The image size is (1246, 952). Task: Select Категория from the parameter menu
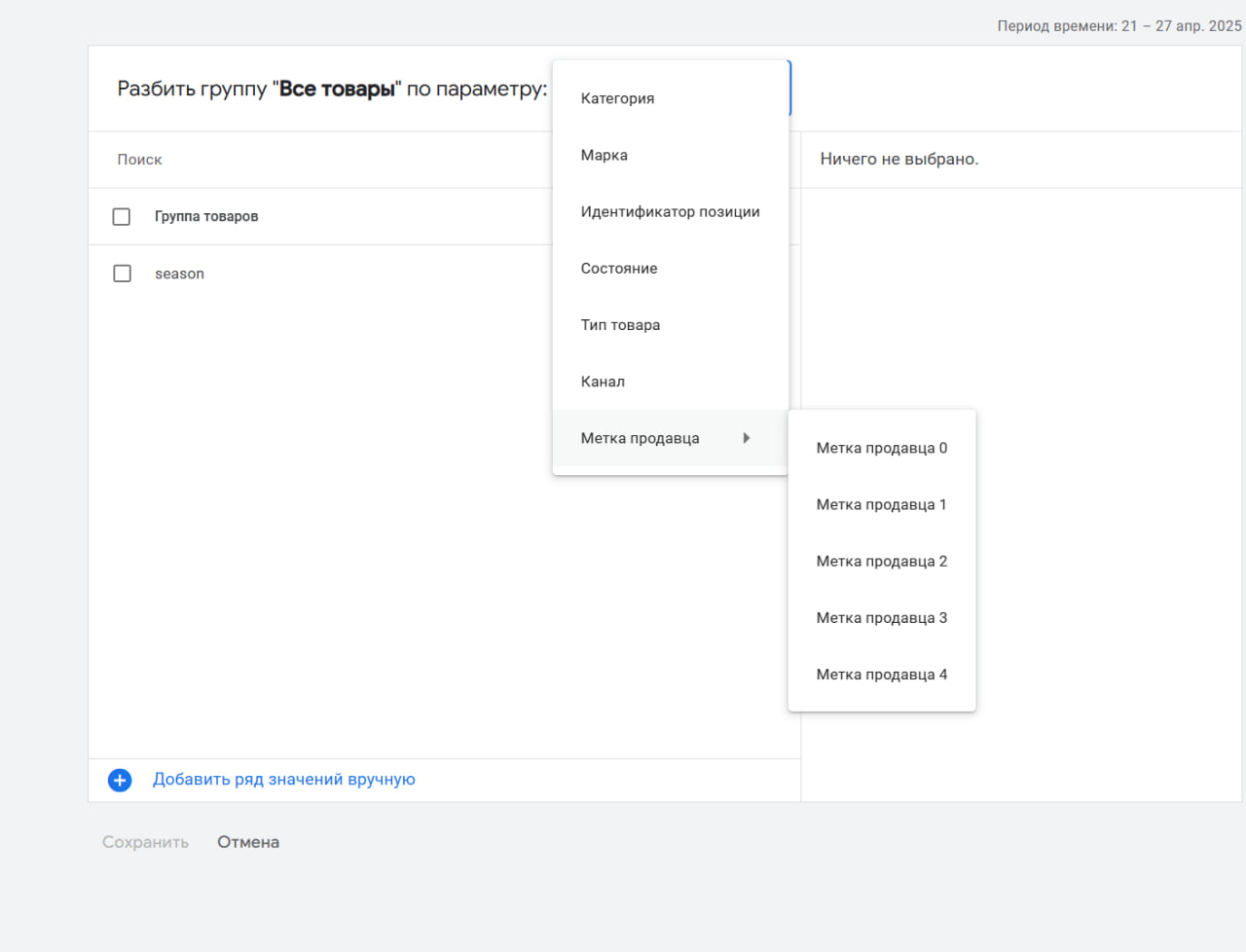tap(671, 98)
